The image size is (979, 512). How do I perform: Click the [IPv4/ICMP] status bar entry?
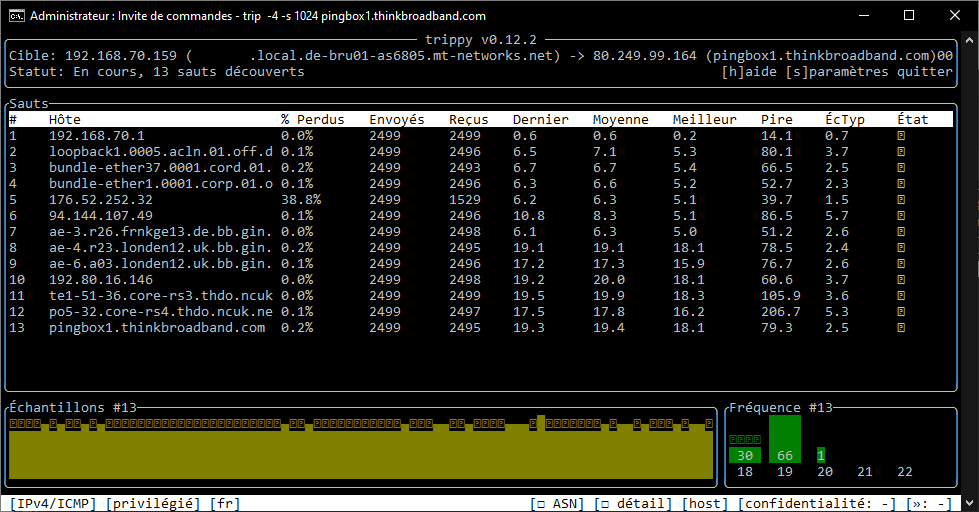(53, 503)
